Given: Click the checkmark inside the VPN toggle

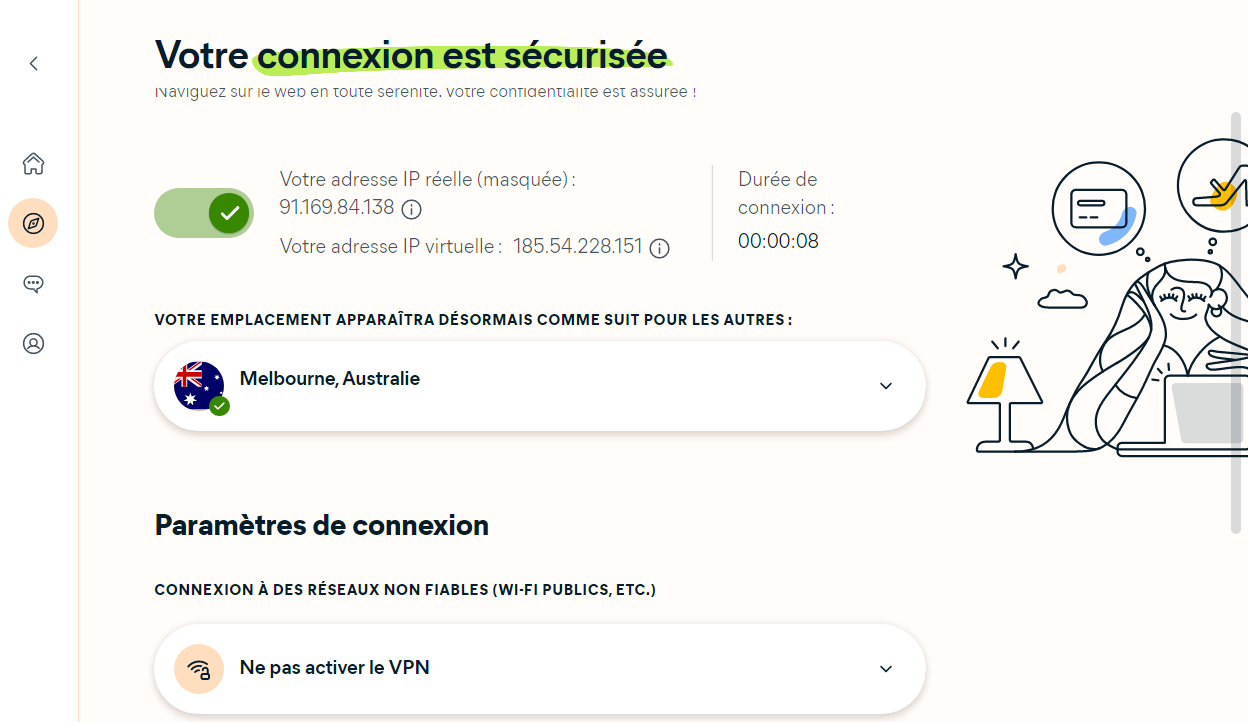Looking at the screenshot, I should (x=228, y=212).
